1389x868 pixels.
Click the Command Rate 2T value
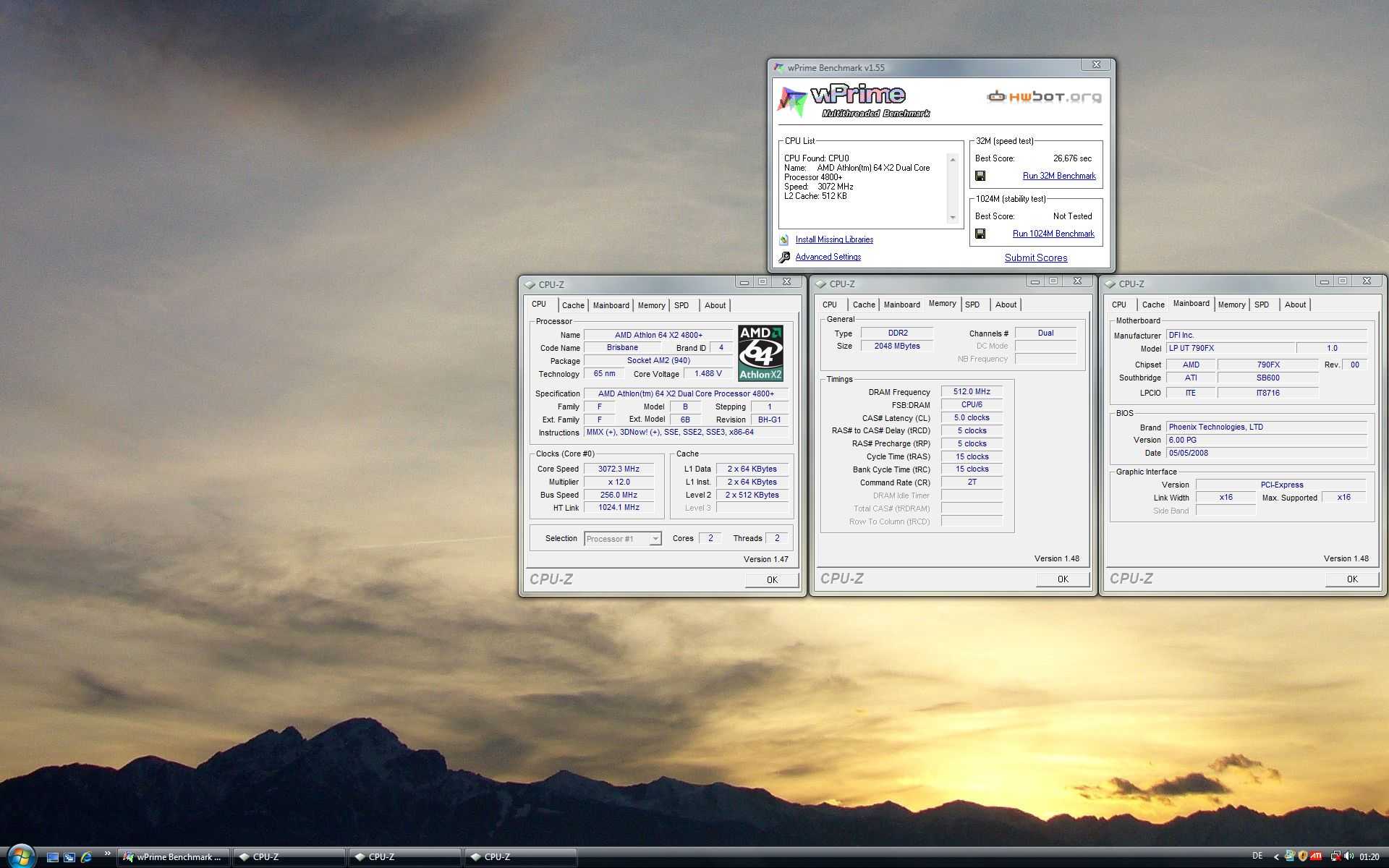[972, 482]
